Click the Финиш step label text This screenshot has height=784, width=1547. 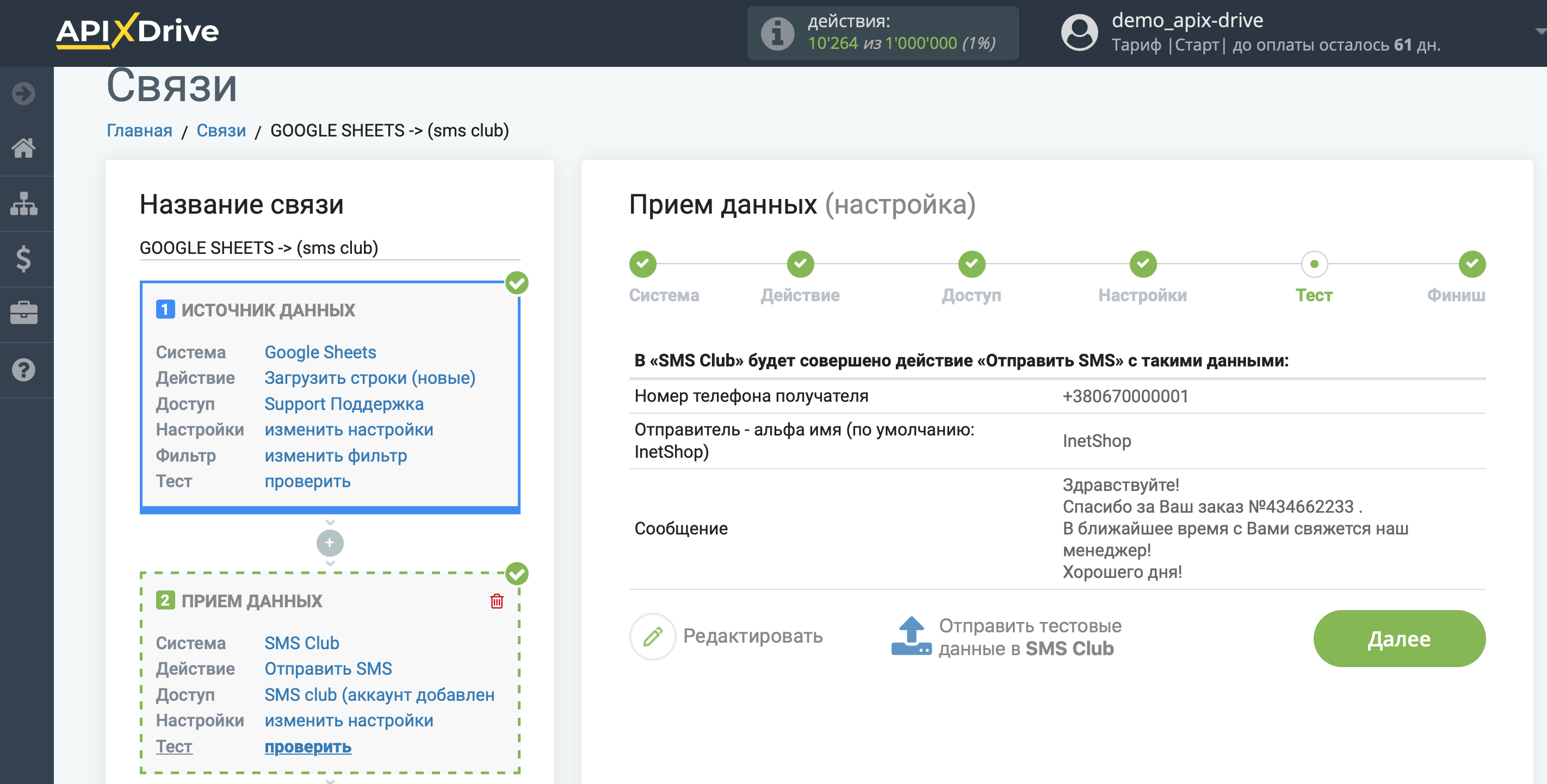click(1456, 295)
